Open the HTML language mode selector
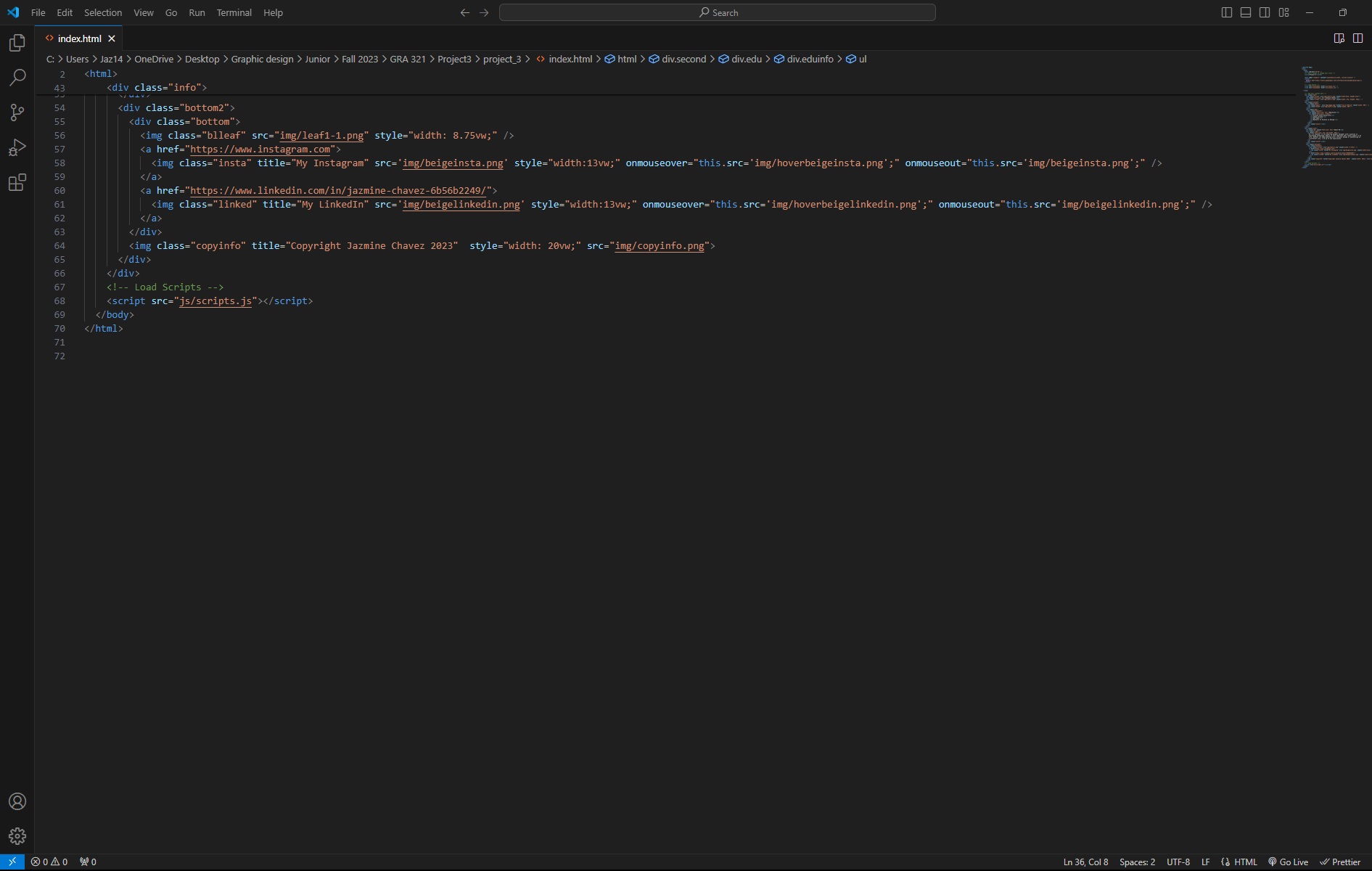 click(x=1245, y=862)
